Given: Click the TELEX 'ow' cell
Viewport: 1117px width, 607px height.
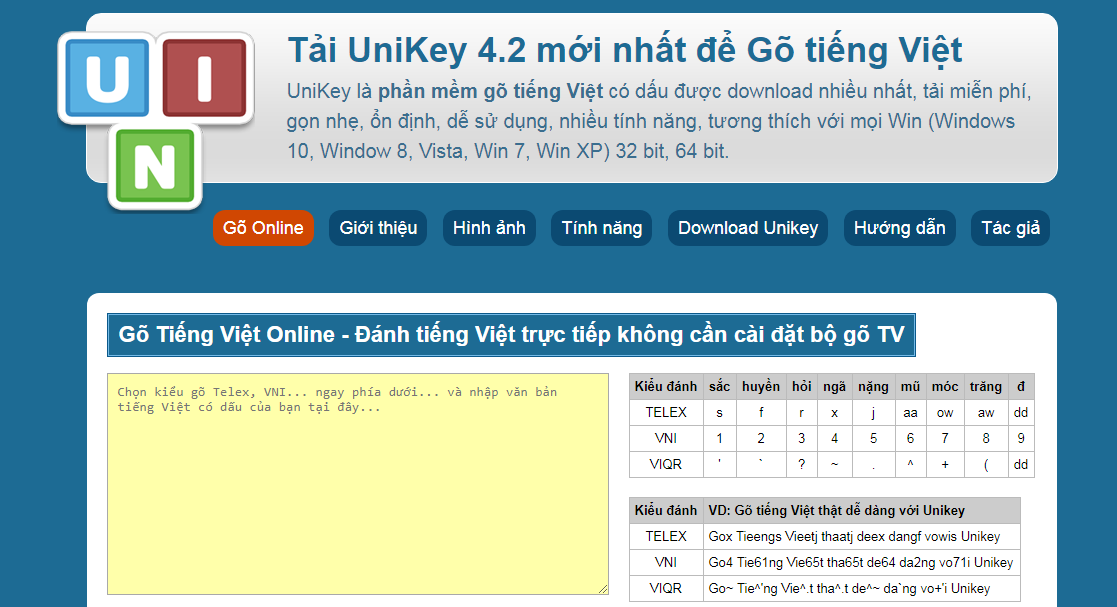Looking at the screenshot, I should [945, 413].
